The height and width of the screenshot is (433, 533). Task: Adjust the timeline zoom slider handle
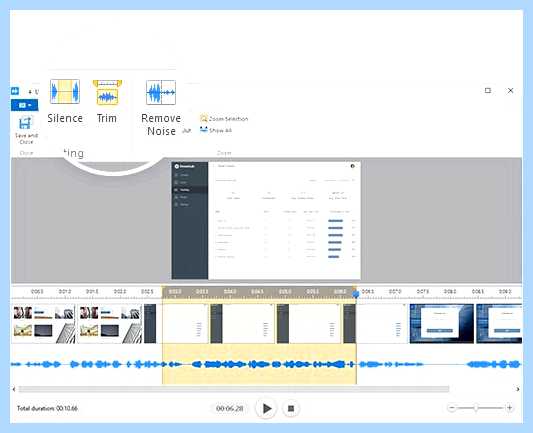coord(476,408)
